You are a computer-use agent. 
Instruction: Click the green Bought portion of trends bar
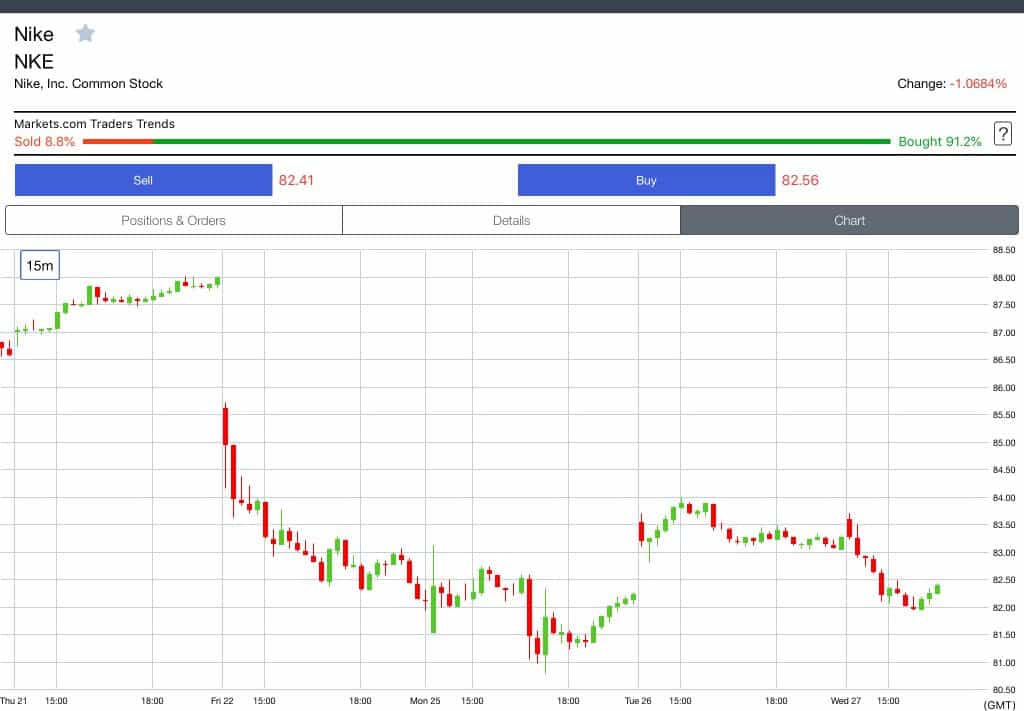click(x=521, y=141)
